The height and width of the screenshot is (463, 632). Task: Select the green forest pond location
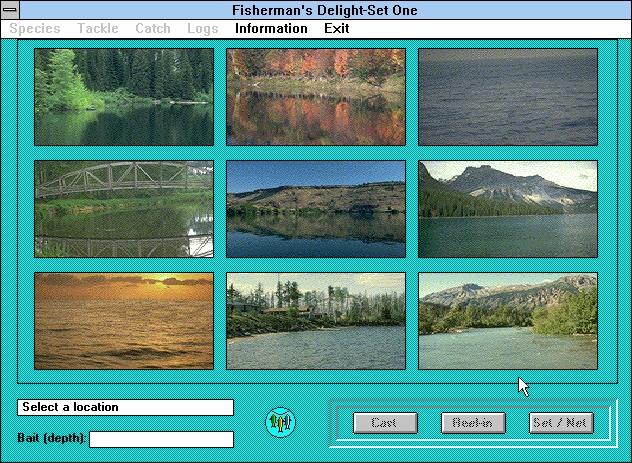(124, 97)
